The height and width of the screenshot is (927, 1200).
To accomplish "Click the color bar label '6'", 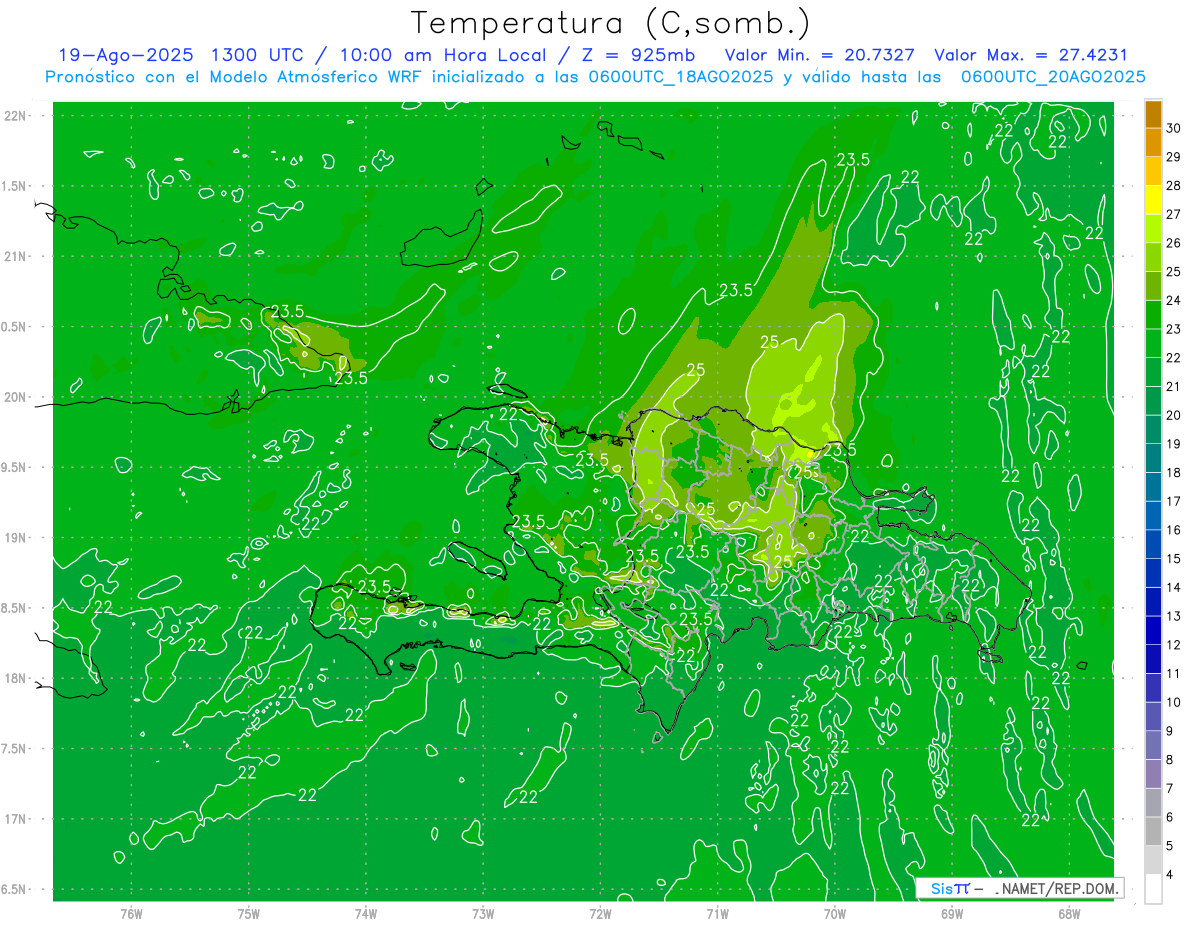I will [x=1170, y=817].
